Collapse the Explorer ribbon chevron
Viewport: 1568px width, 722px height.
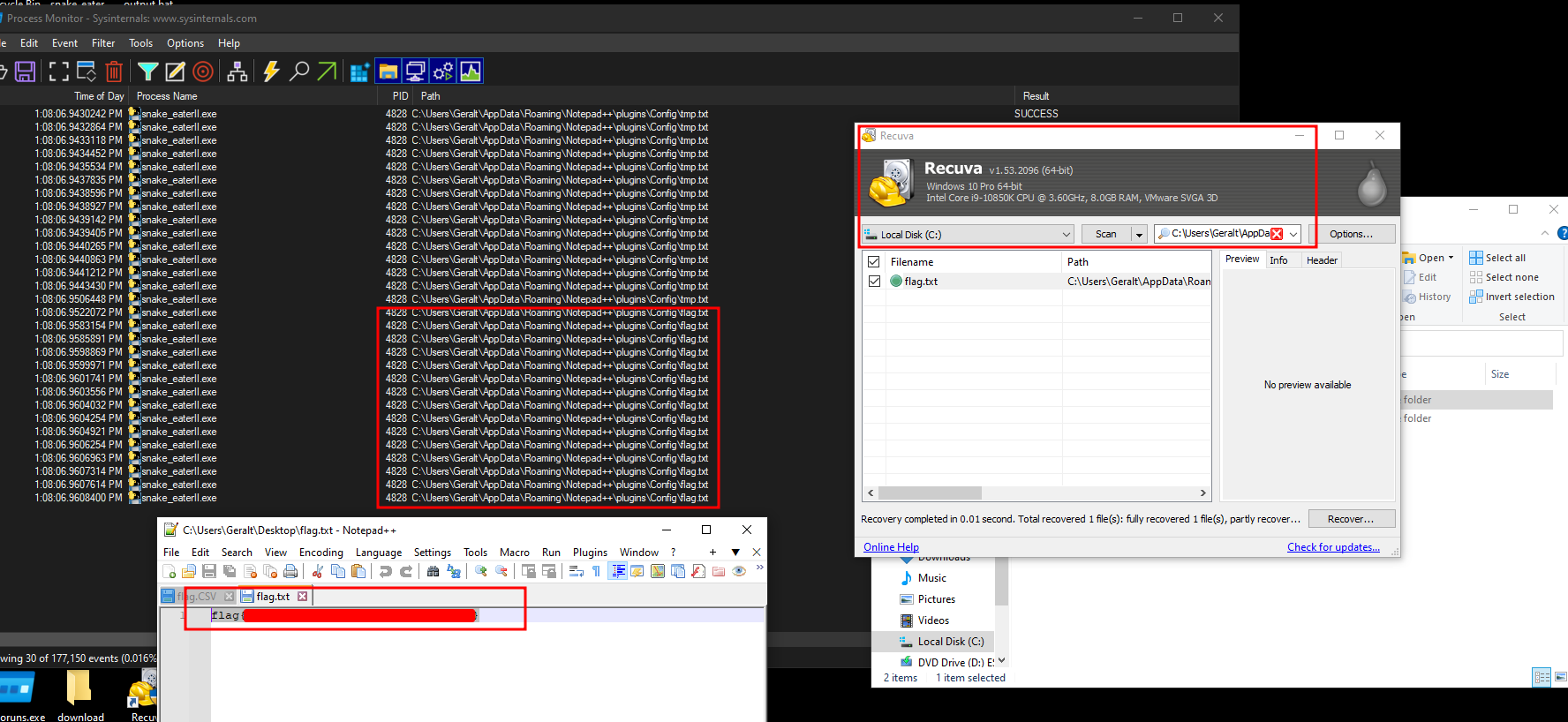1545,233
